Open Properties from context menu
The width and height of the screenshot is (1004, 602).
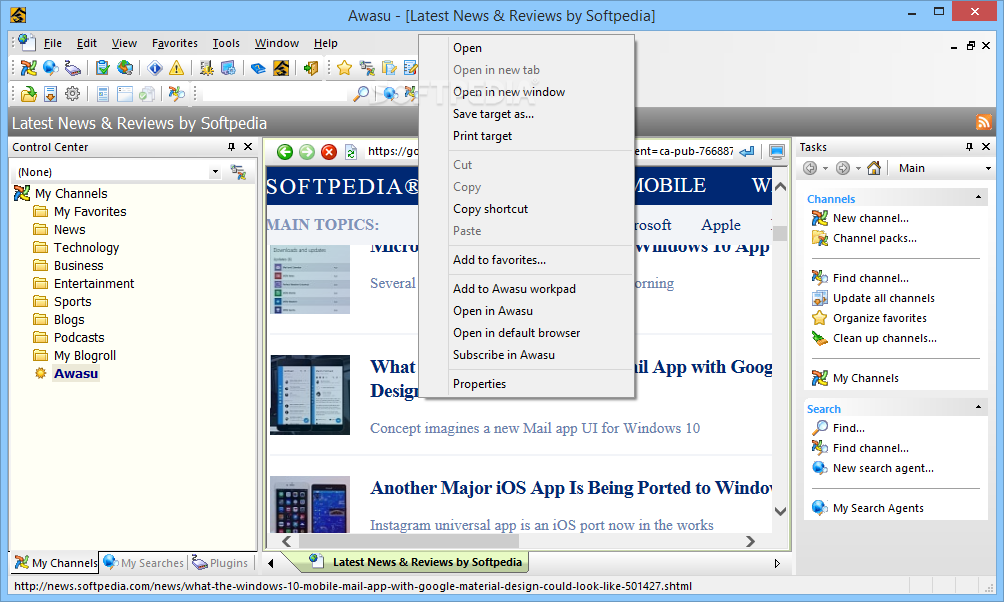pyautogui.click(x=479, y=384)
